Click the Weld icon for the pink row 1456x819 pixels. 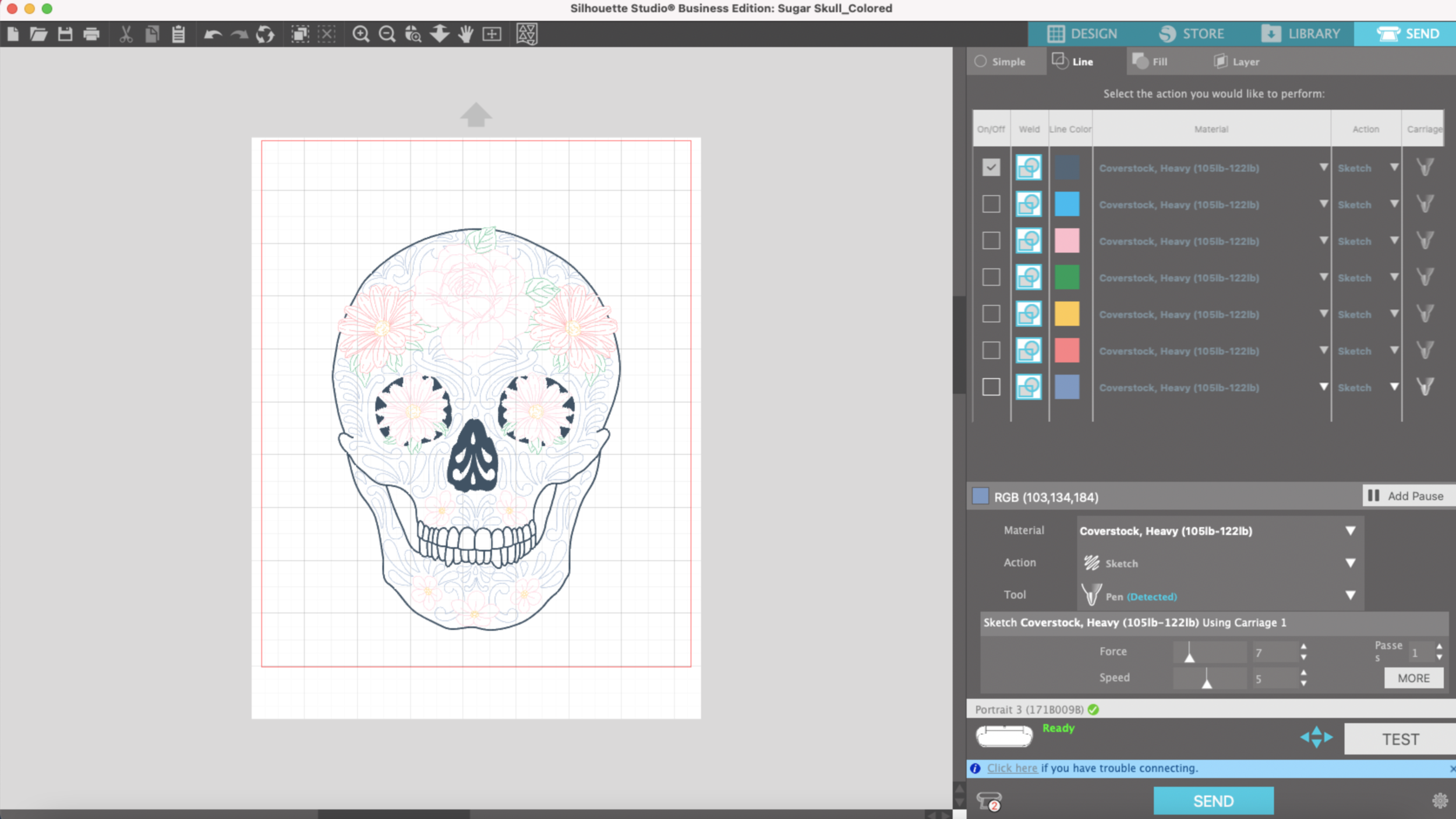[x=1029, y=241]
